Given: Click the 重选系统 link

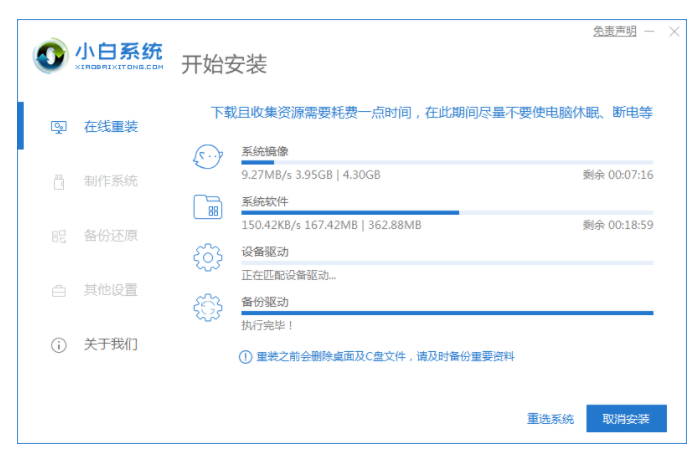Looking at the screenshot, I should (x=551, y=419).
